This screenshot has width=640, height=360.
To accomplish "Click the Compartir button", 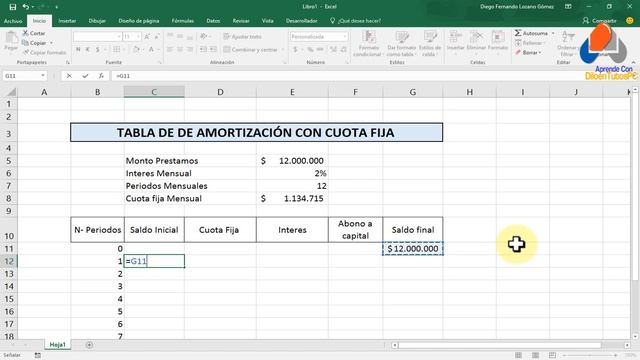I will [x=600, y=21].
